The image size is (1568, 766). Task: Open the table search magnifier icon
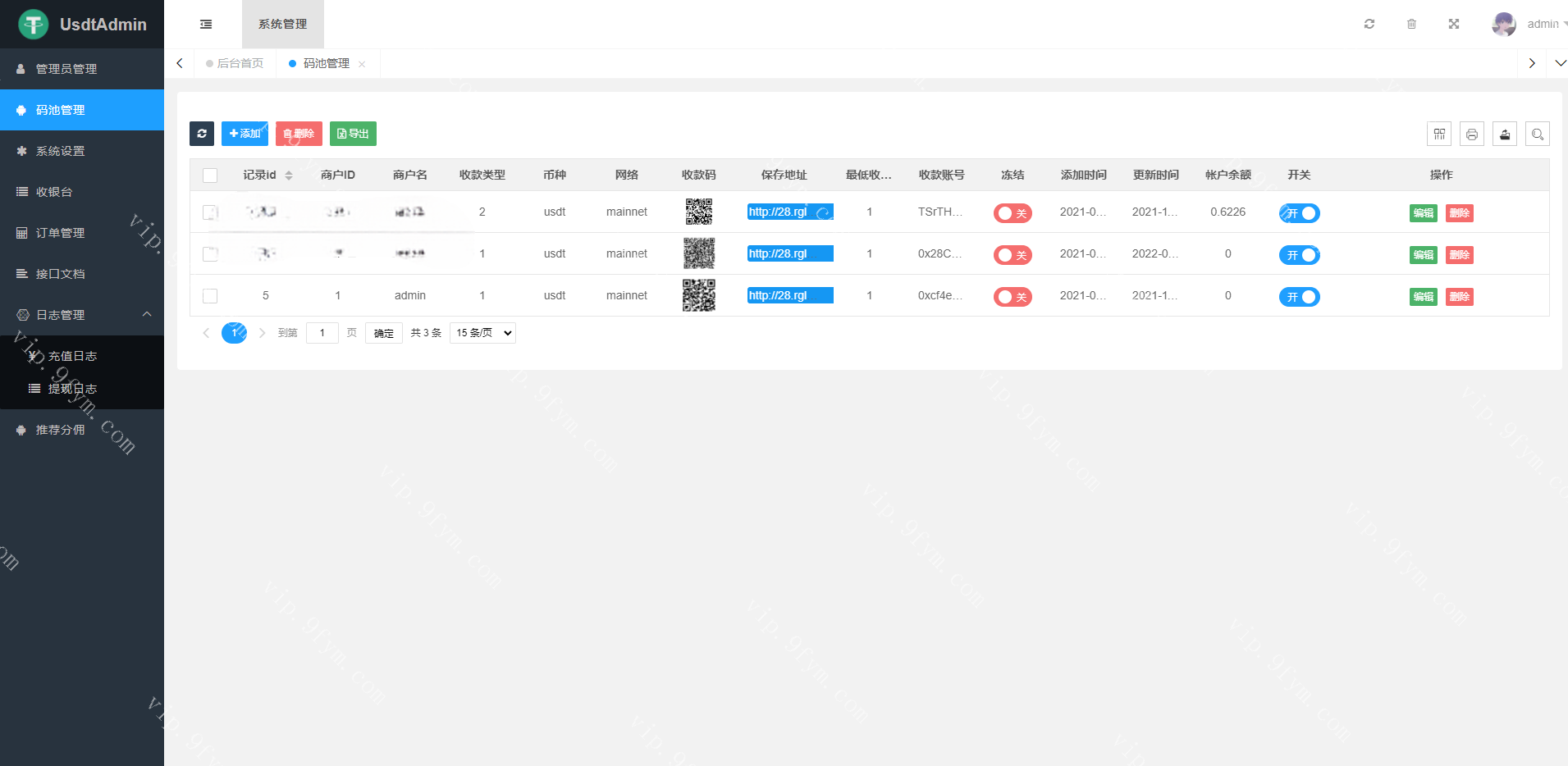1538,134
